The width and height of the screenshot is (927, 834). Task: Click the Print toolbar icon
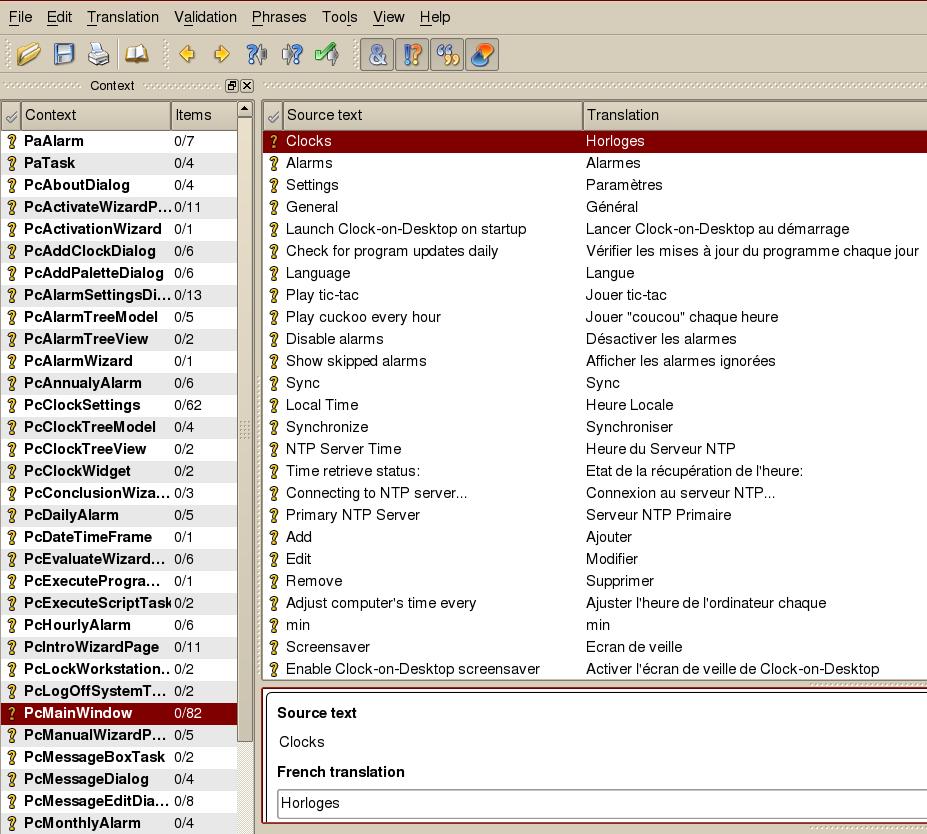coord(97,54)
